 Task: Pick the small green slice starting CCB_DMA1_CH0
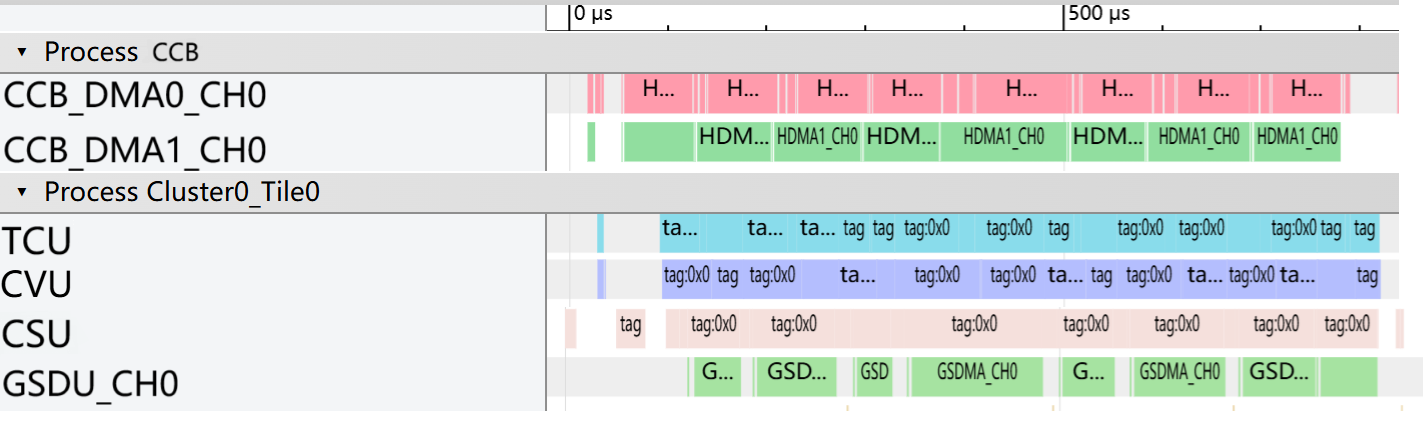point(591,141)
